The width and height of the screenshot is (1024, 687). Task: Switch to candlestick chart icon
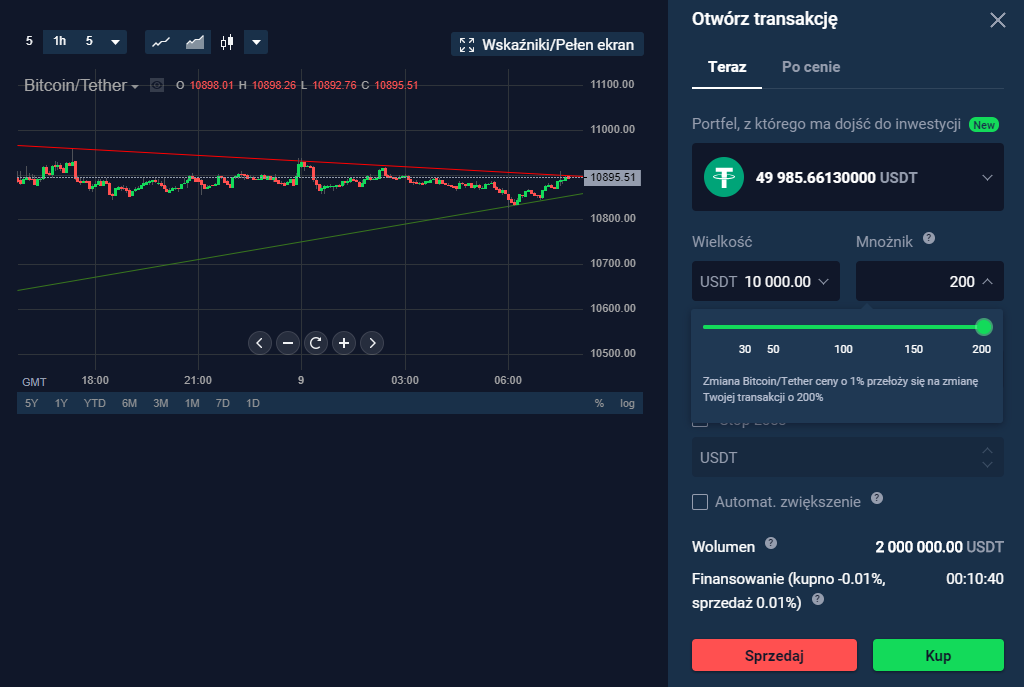pos(228,42)
